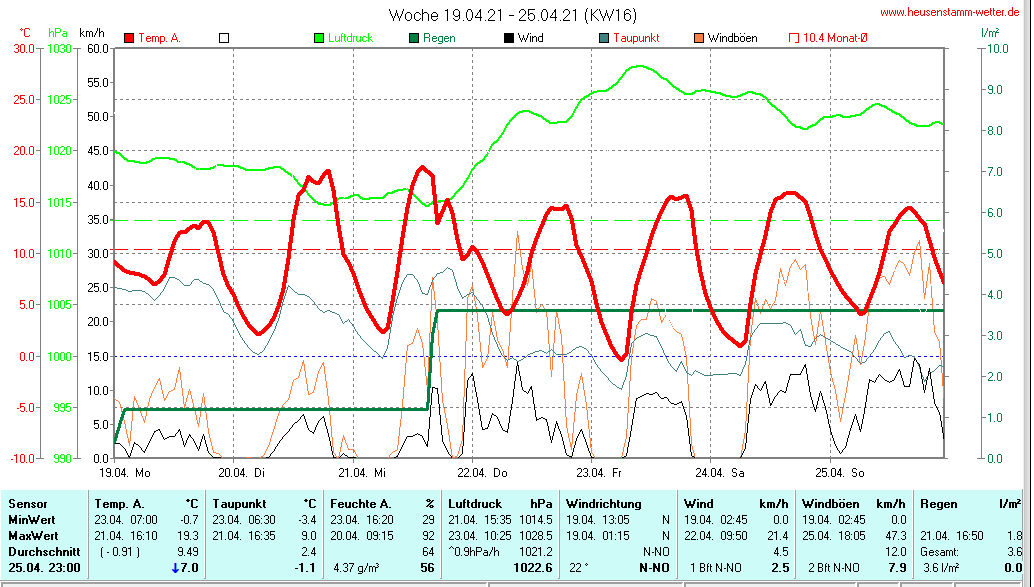
Task: Click the Windböen label in the legend
Action: coord(733,38)
